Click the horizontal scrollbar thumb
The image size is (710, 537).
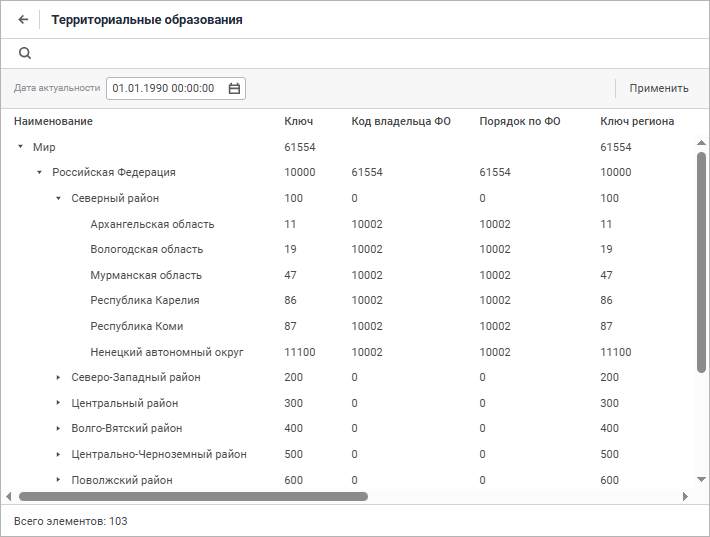193,496
